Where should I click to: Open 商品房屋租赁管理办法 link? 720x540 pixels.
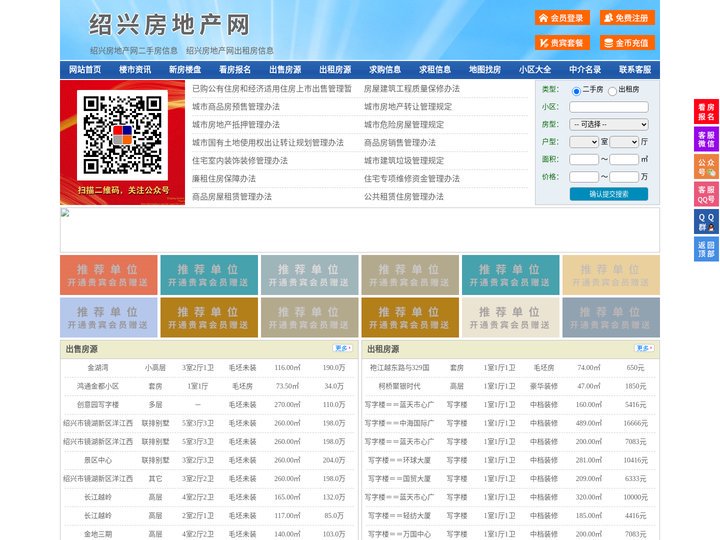[x=232, y=197]
